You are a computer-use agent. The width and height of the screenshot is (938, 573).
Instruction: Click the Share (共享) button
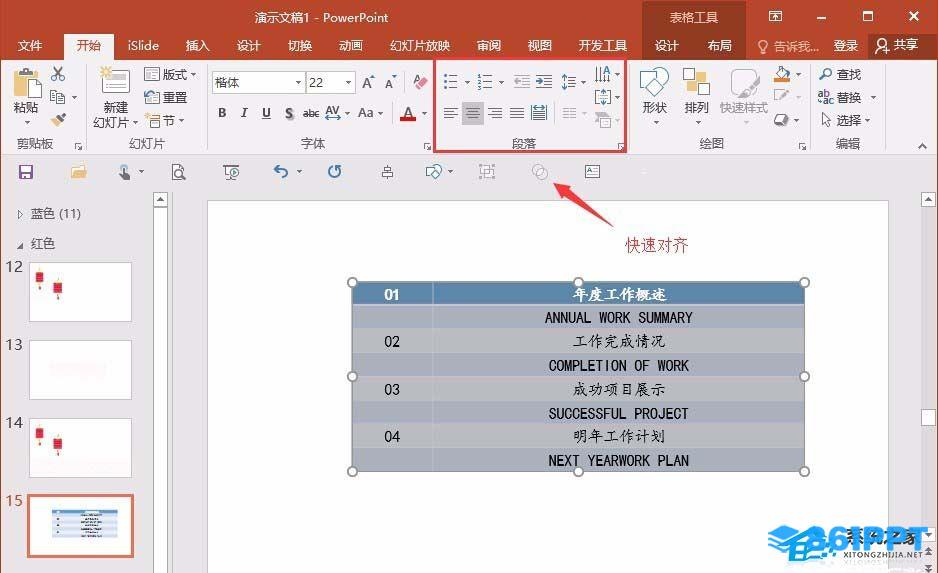click(x=897, y=45)
